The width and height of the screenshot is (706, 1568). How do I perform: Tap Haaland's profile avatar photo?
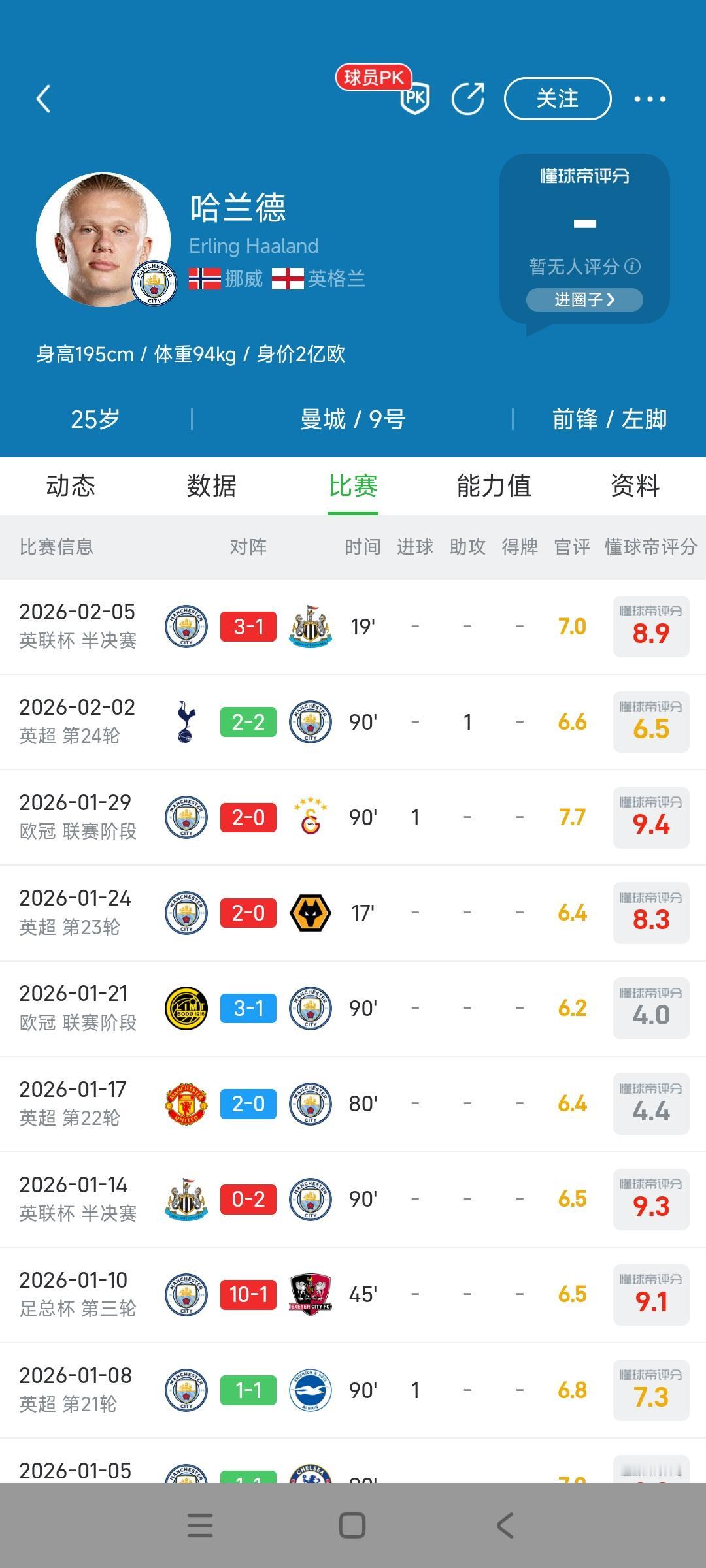(103, 240)
